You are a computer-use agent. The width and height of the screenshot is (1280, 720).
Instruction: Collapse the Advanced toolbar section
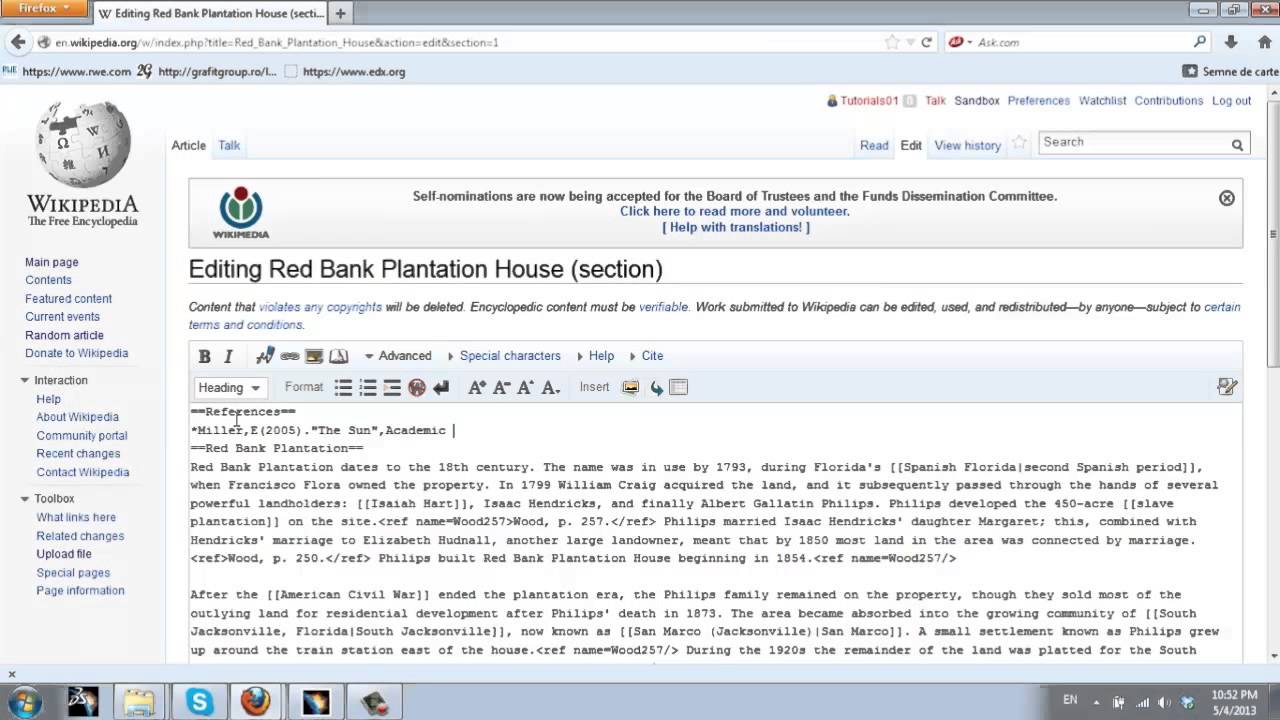[x=397, y=356]
